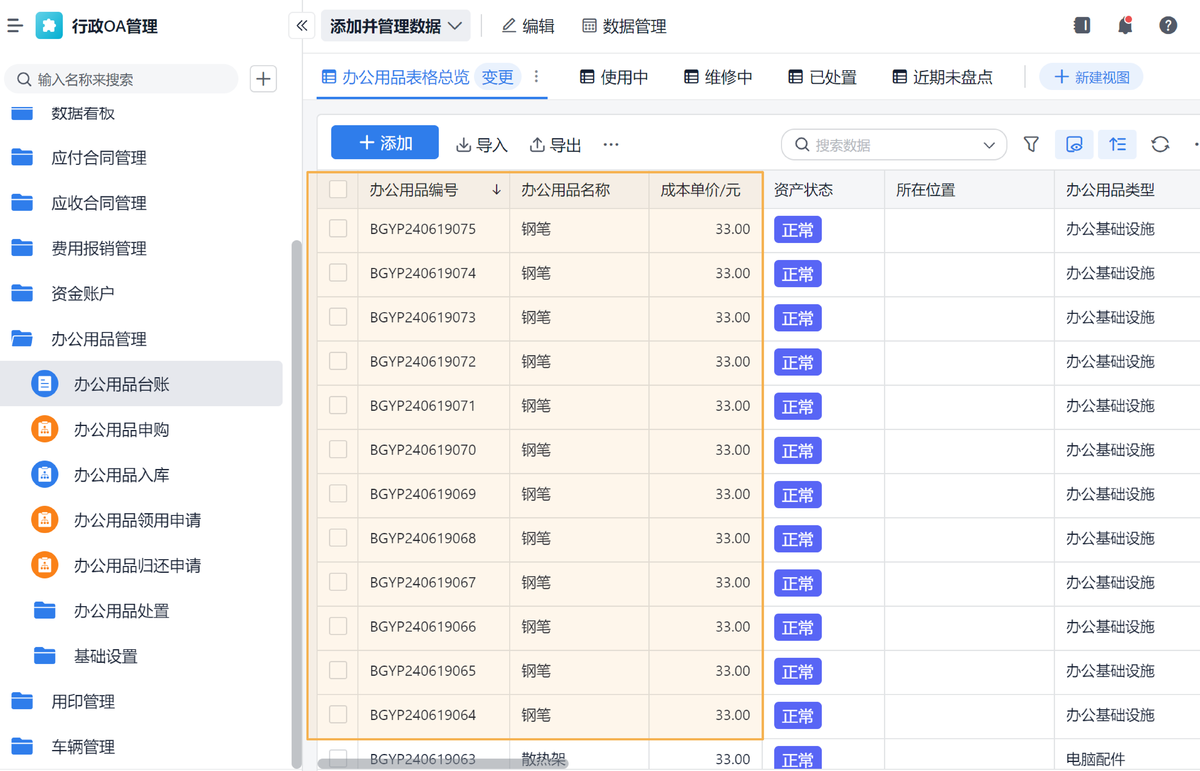Expand the search data dropdown arrow
Image resolution: width=1200 pixels, height=771 pixels.
pos(989,145)
